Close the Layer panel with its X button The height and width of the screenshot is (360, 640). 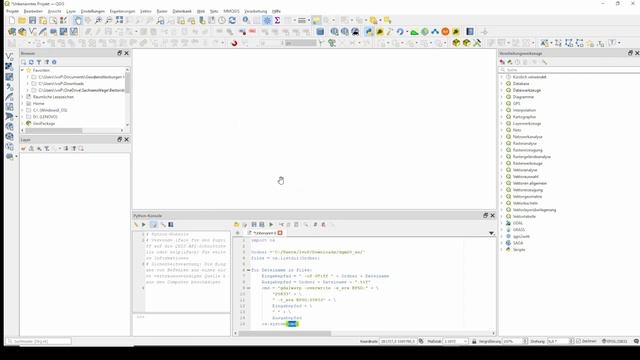point(127,140)
